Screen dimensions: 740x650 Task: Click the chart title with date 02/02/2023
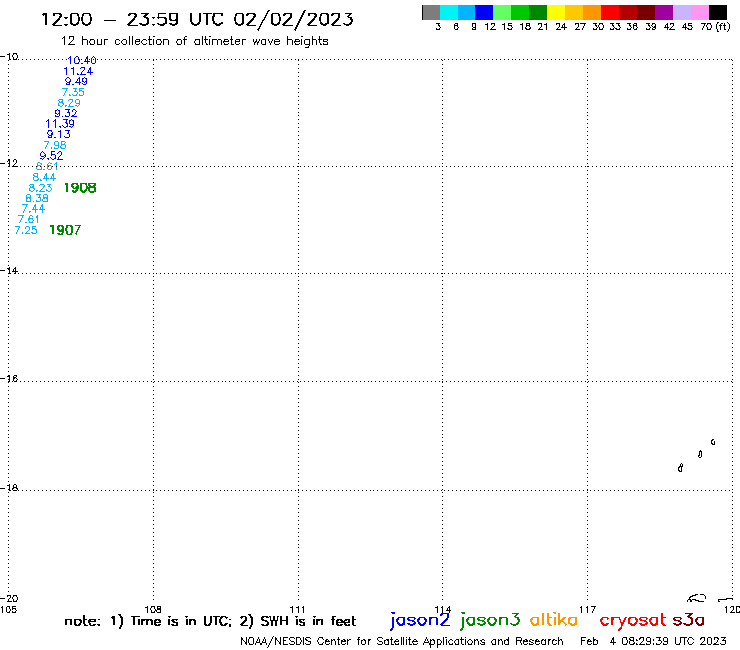pyautogui.click(x=197, y=19)
